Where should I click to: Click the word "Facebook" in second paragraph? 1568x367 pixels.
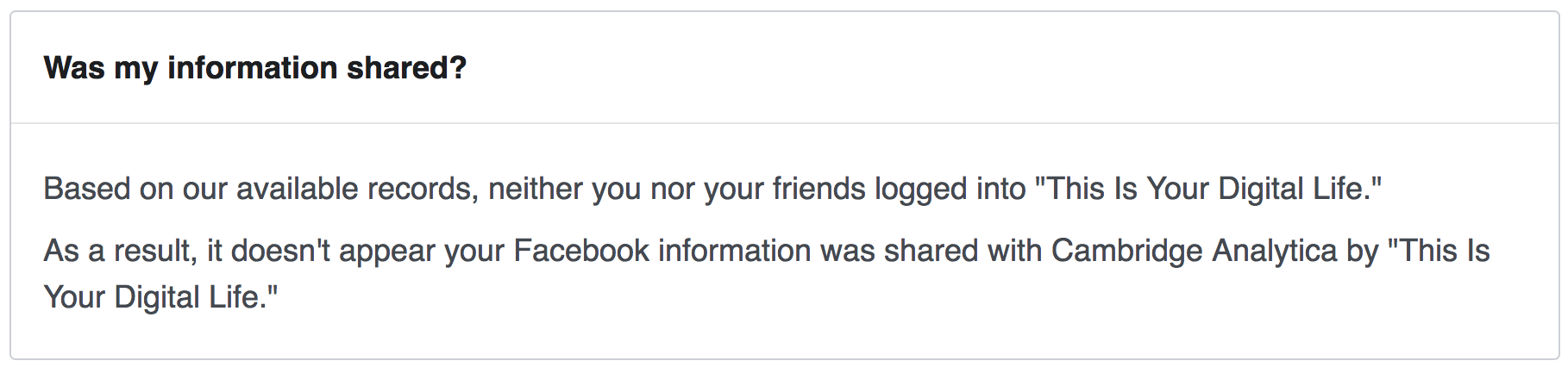(581, 251)
